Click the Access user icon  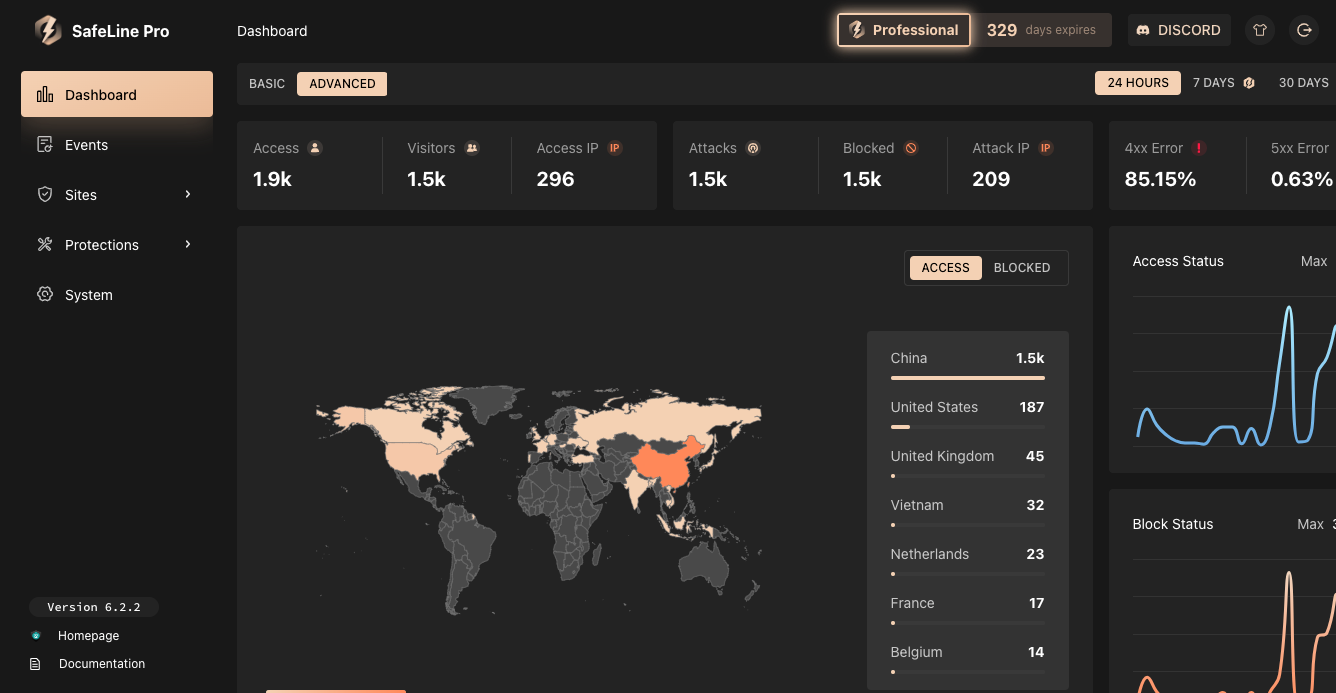(315, 148)
